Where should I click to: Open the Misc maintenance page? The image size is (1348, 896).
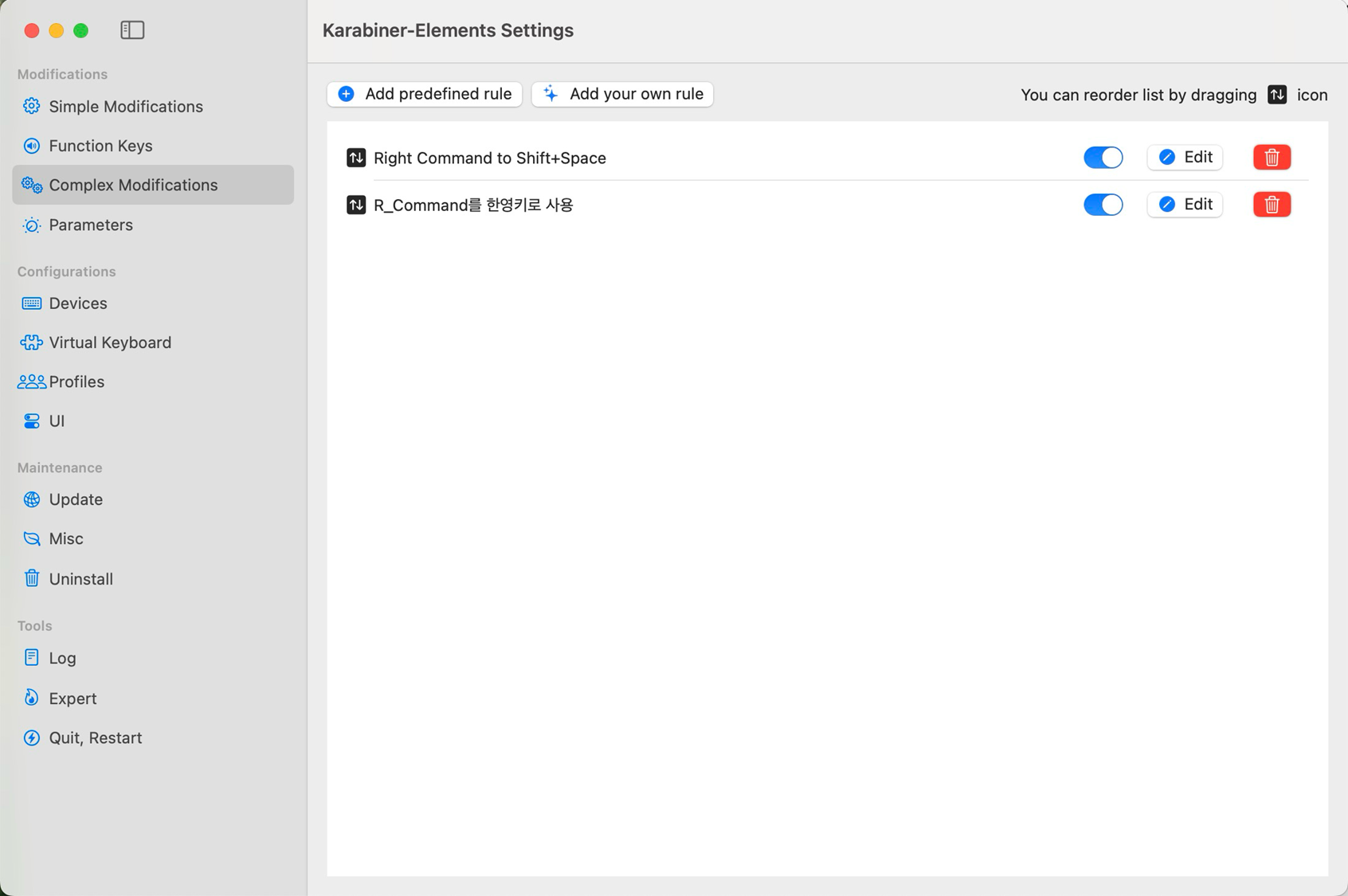pyautogui.click(x=153, y=539)
